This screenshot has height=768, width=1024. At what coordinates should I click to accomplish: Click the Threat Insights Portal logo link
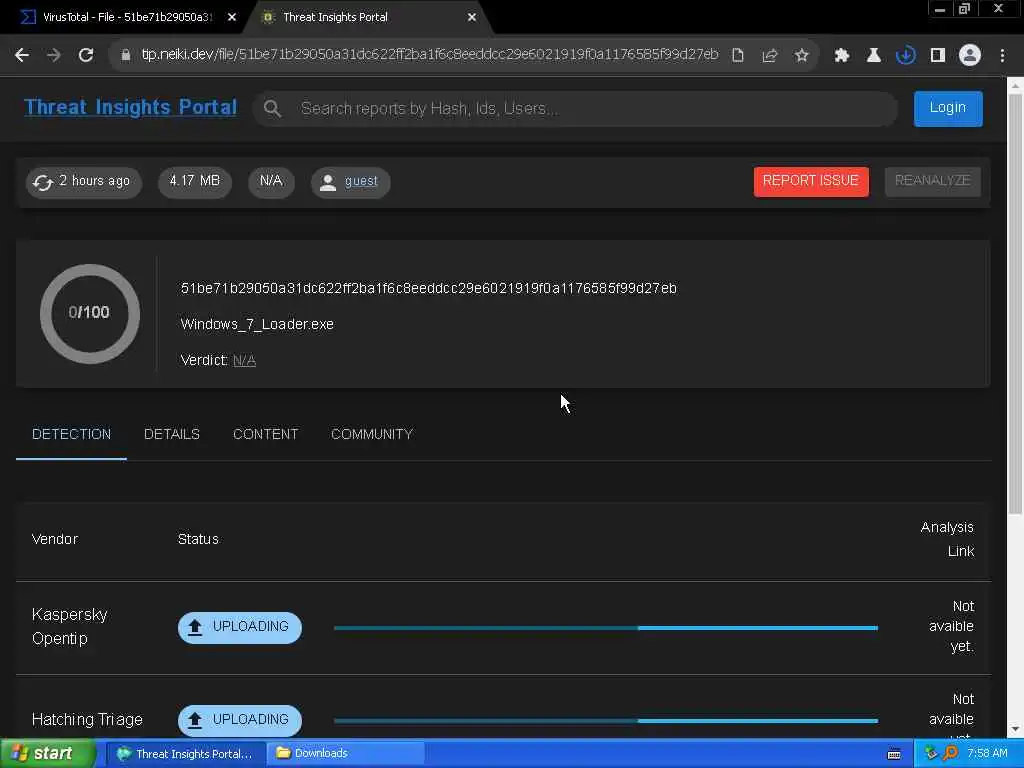click(x=131, y=107)
